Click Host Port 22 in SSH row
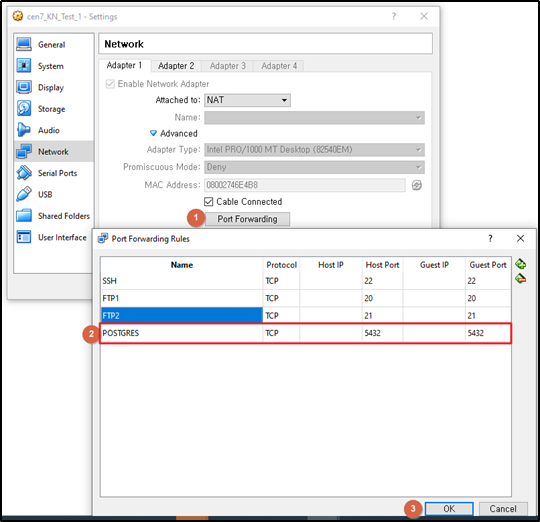 tap(382, 281)
